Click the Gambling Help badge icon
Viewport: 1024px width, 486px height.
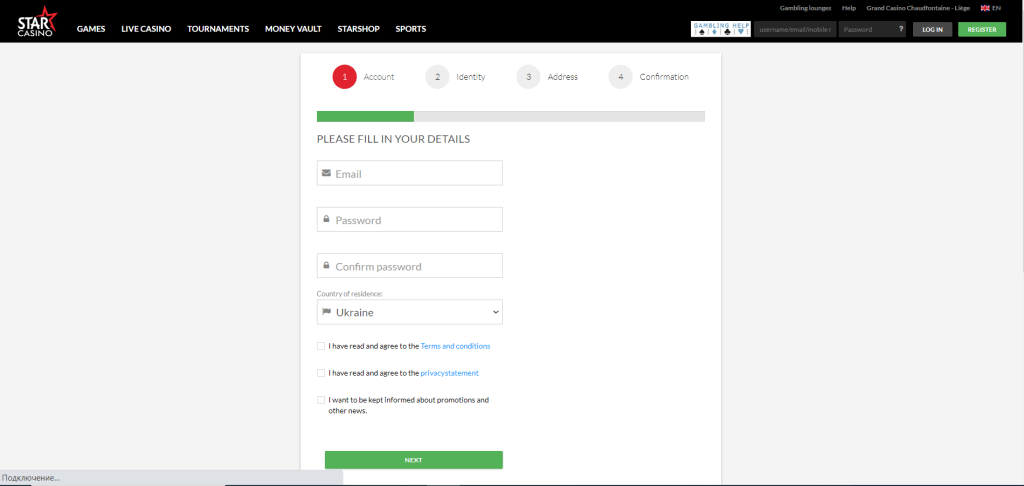point(721,29)
